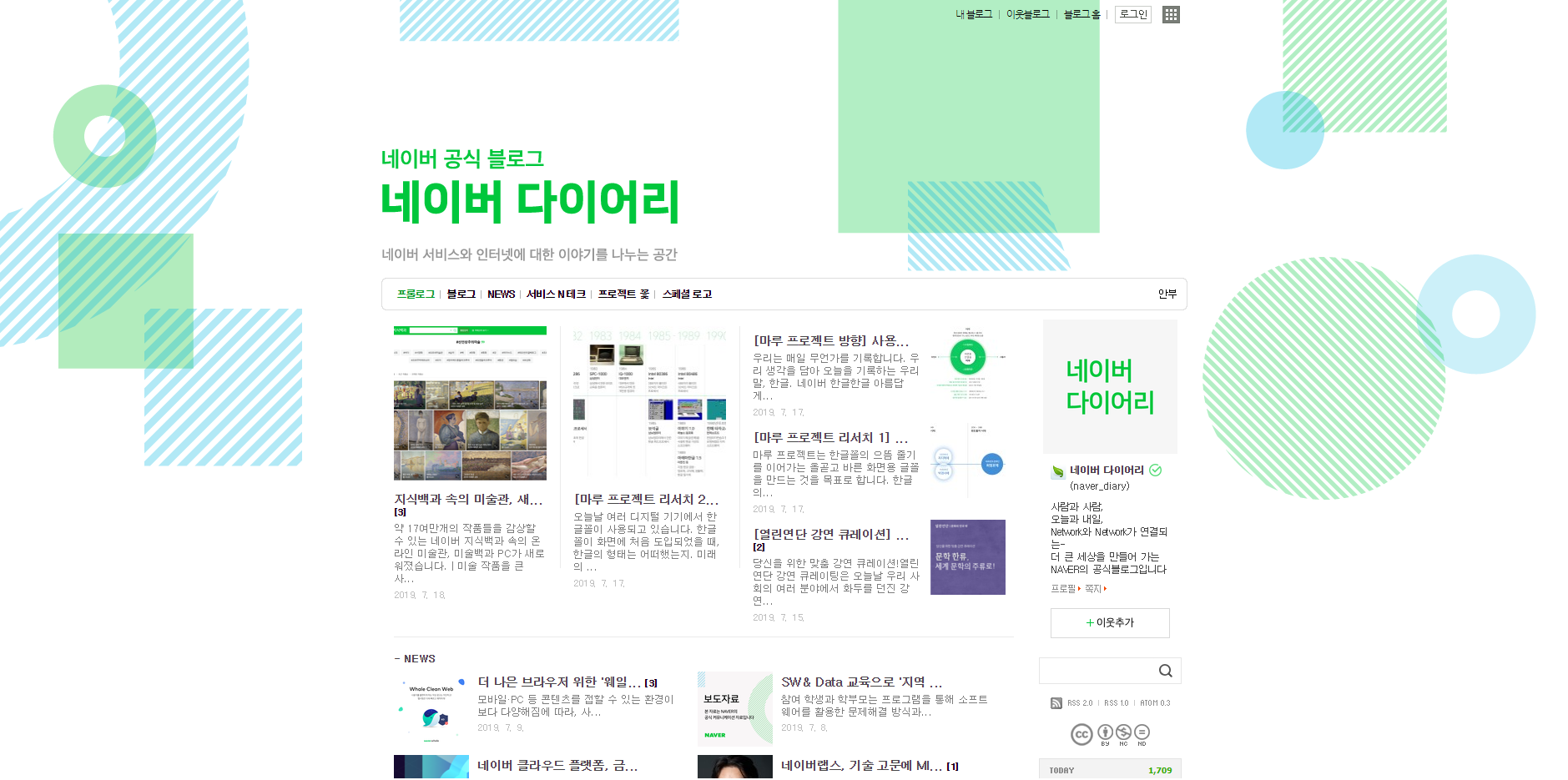Open the 안부 tab on the right
Viewport: 1568px width, 780px height.
1167,294
